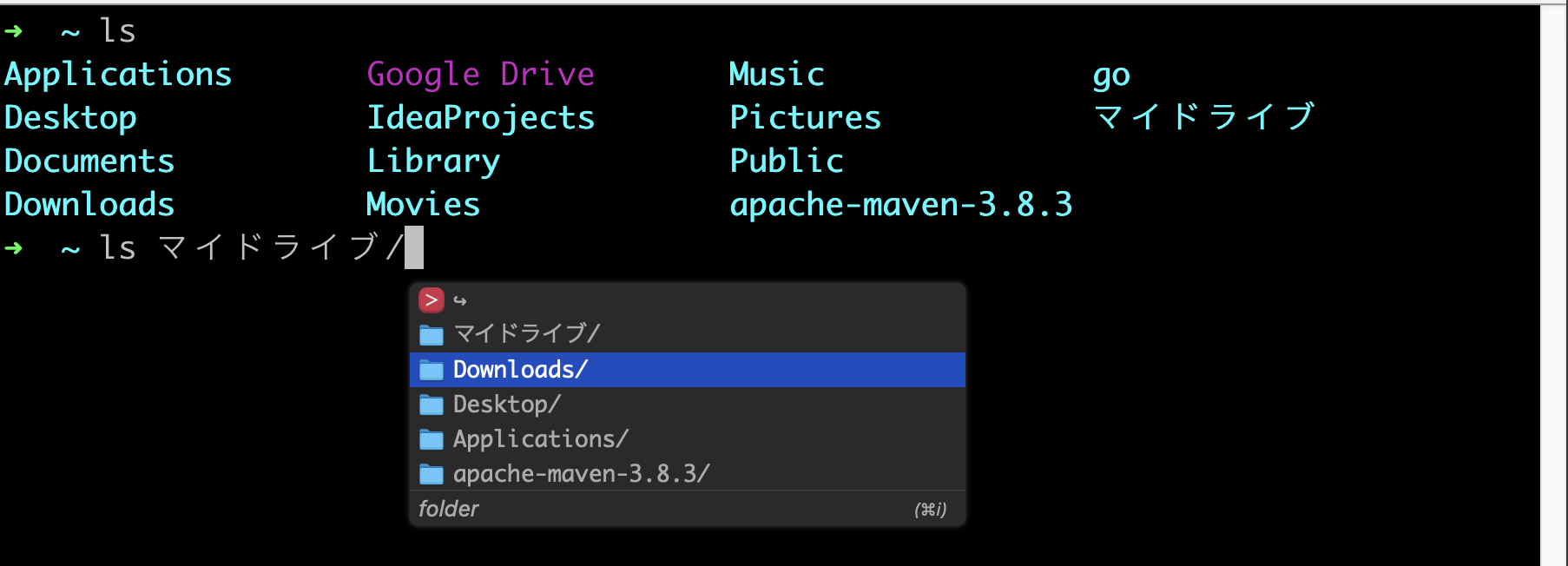
Task: Click the folder icon next to Downloads/
Action: pos(430,369)
